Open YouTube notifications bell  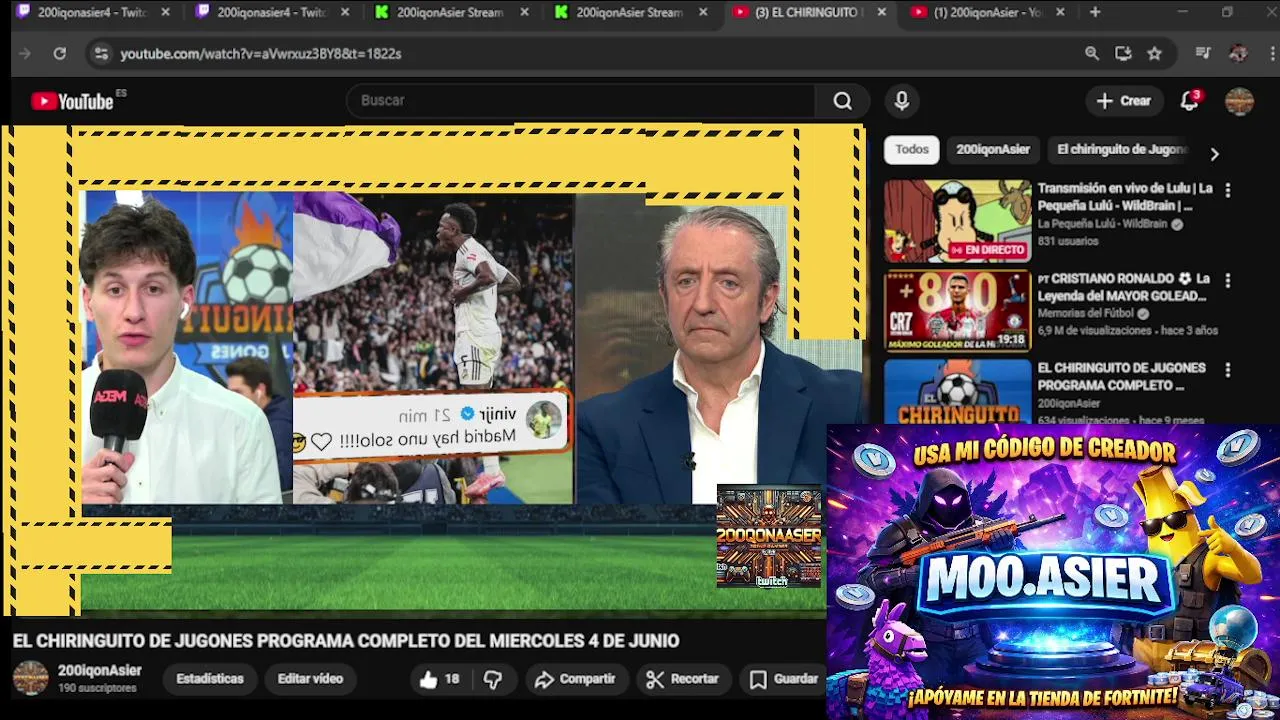(1189, 101)
